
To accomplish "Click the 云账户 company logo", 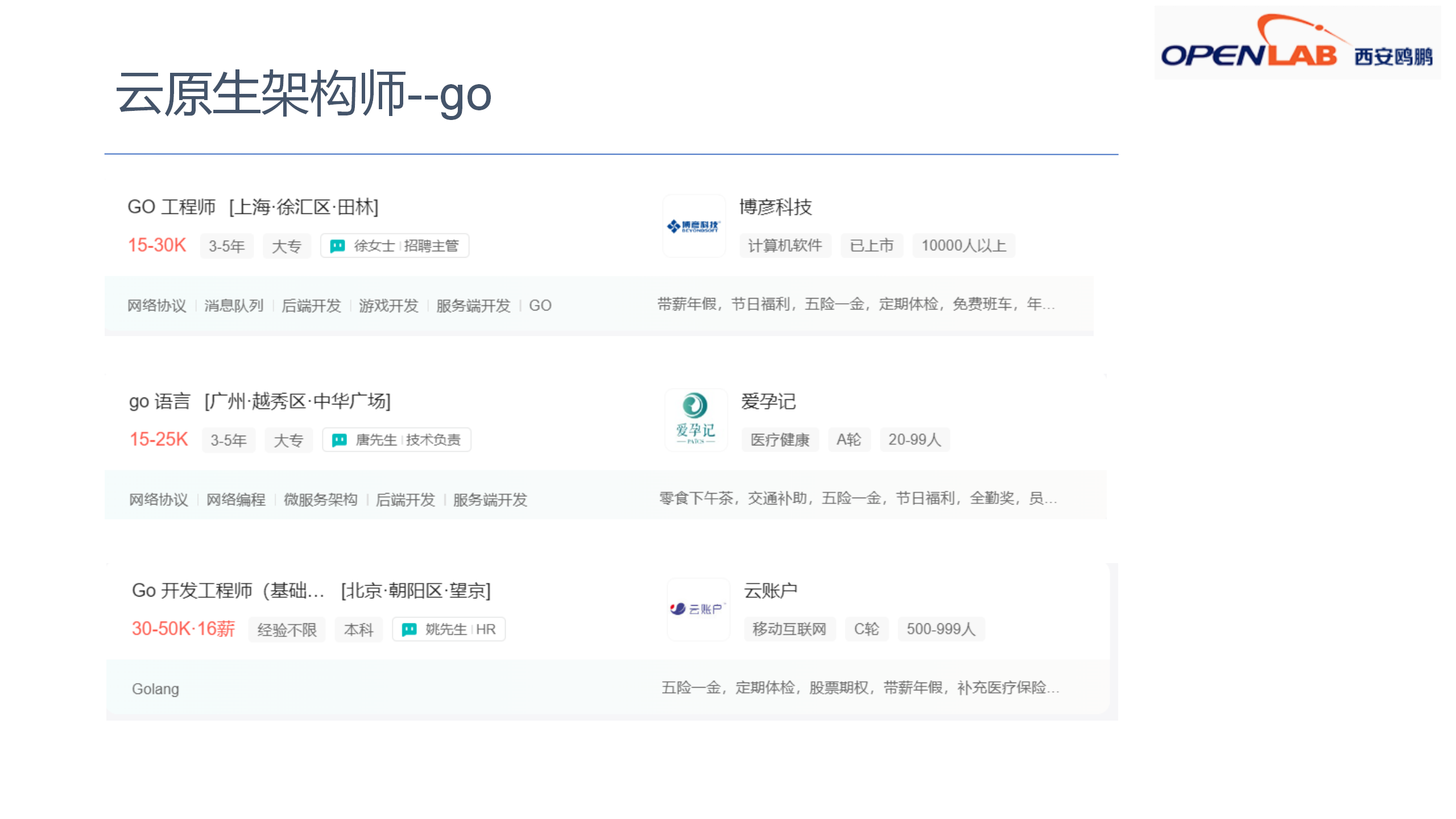I will click(697, 609).
